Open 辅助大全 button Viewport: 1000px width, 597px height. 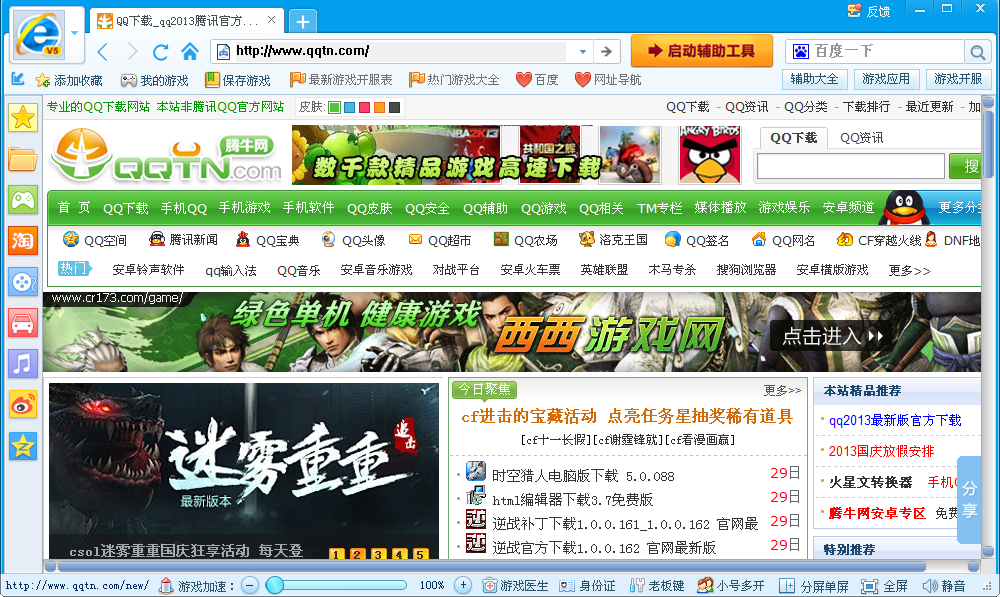coord(814,79)
